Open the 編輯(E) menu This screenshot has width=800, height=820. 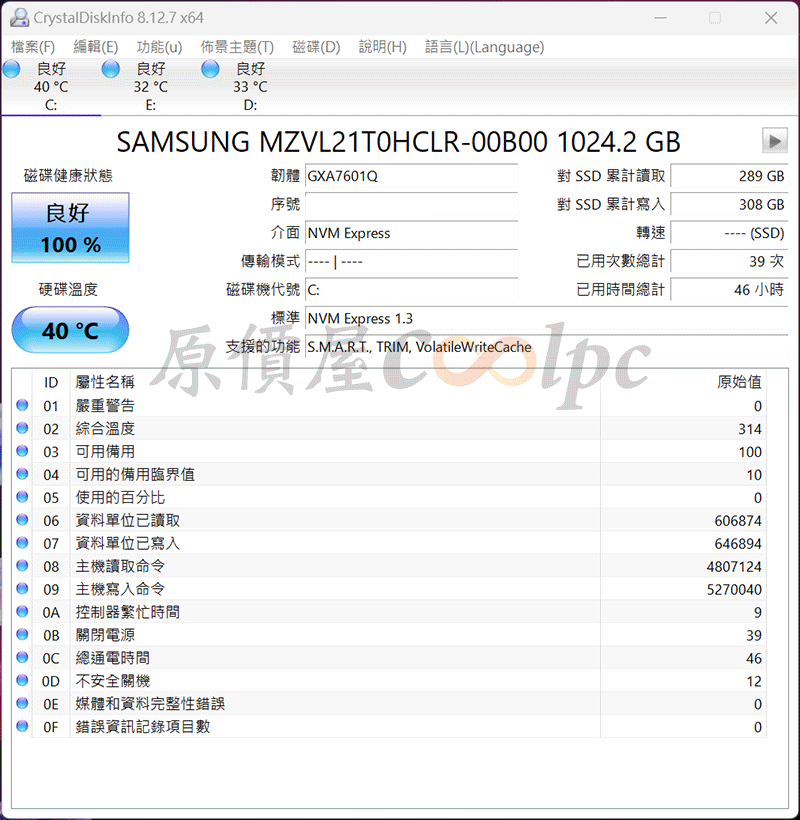[96, 47]
